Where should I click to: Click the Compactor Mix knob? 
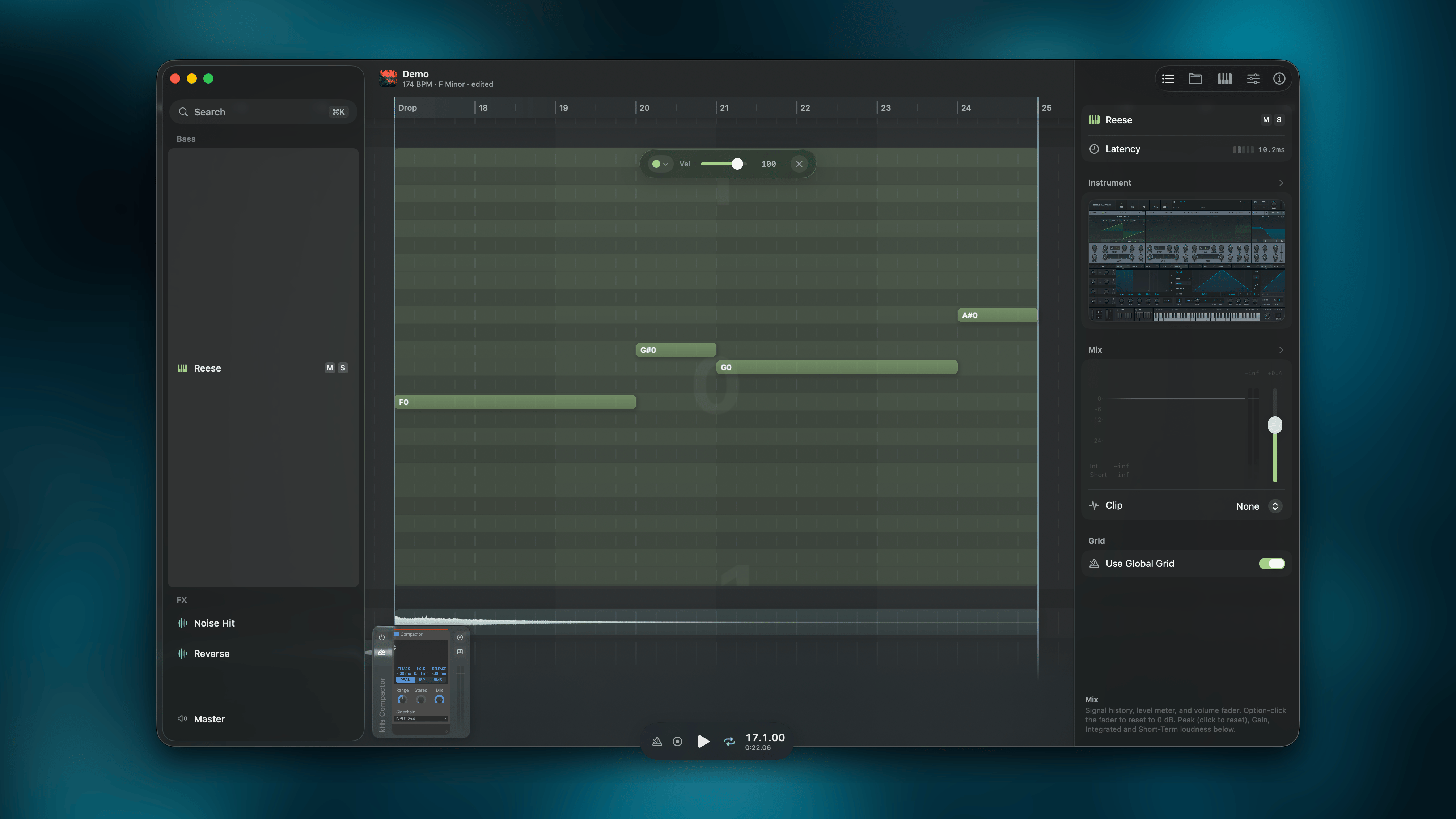coord(439,700)
